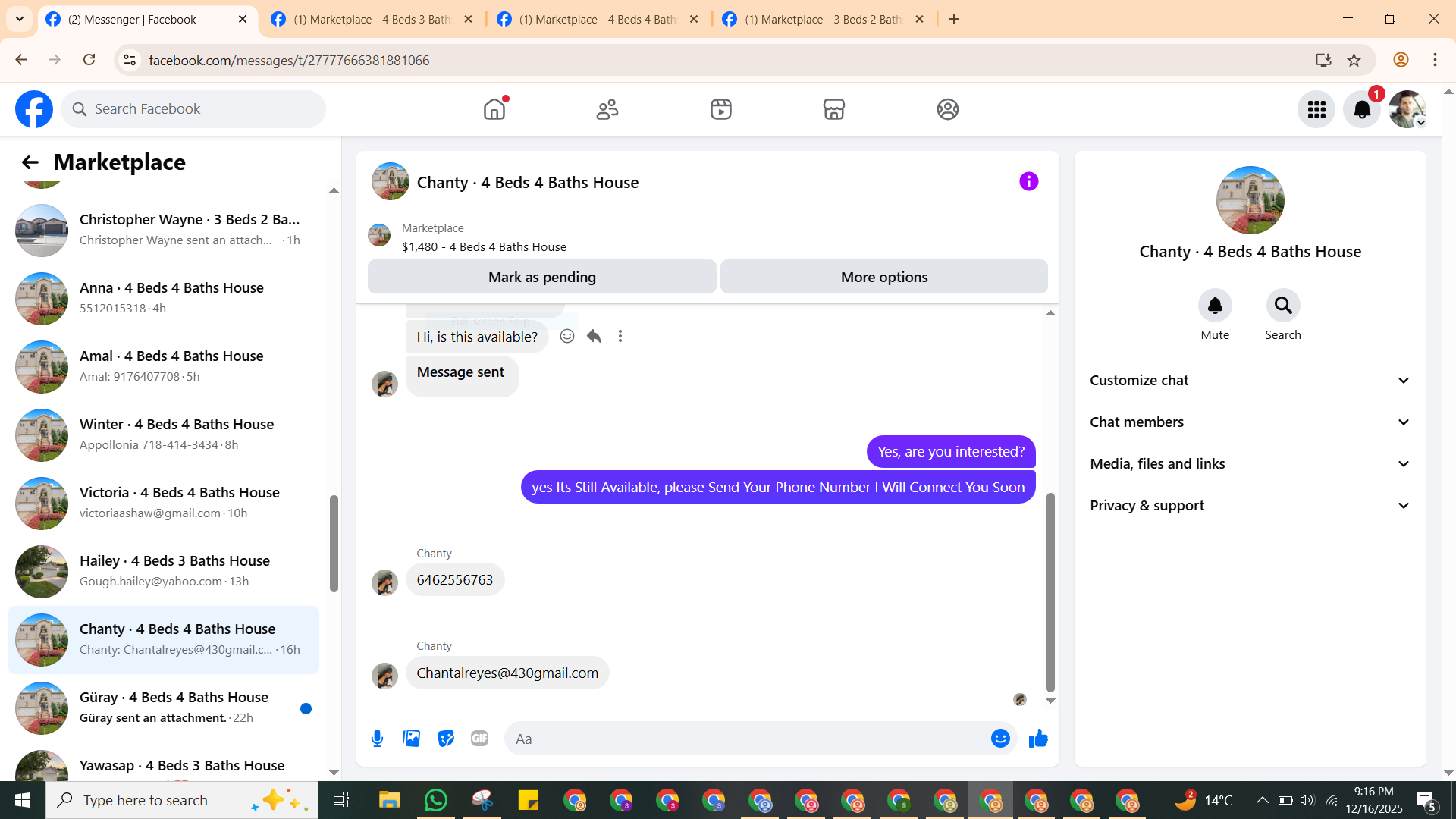
Task: Open Hailey 4 Beds 3 Baths conversation
Action: pos(163,571)
